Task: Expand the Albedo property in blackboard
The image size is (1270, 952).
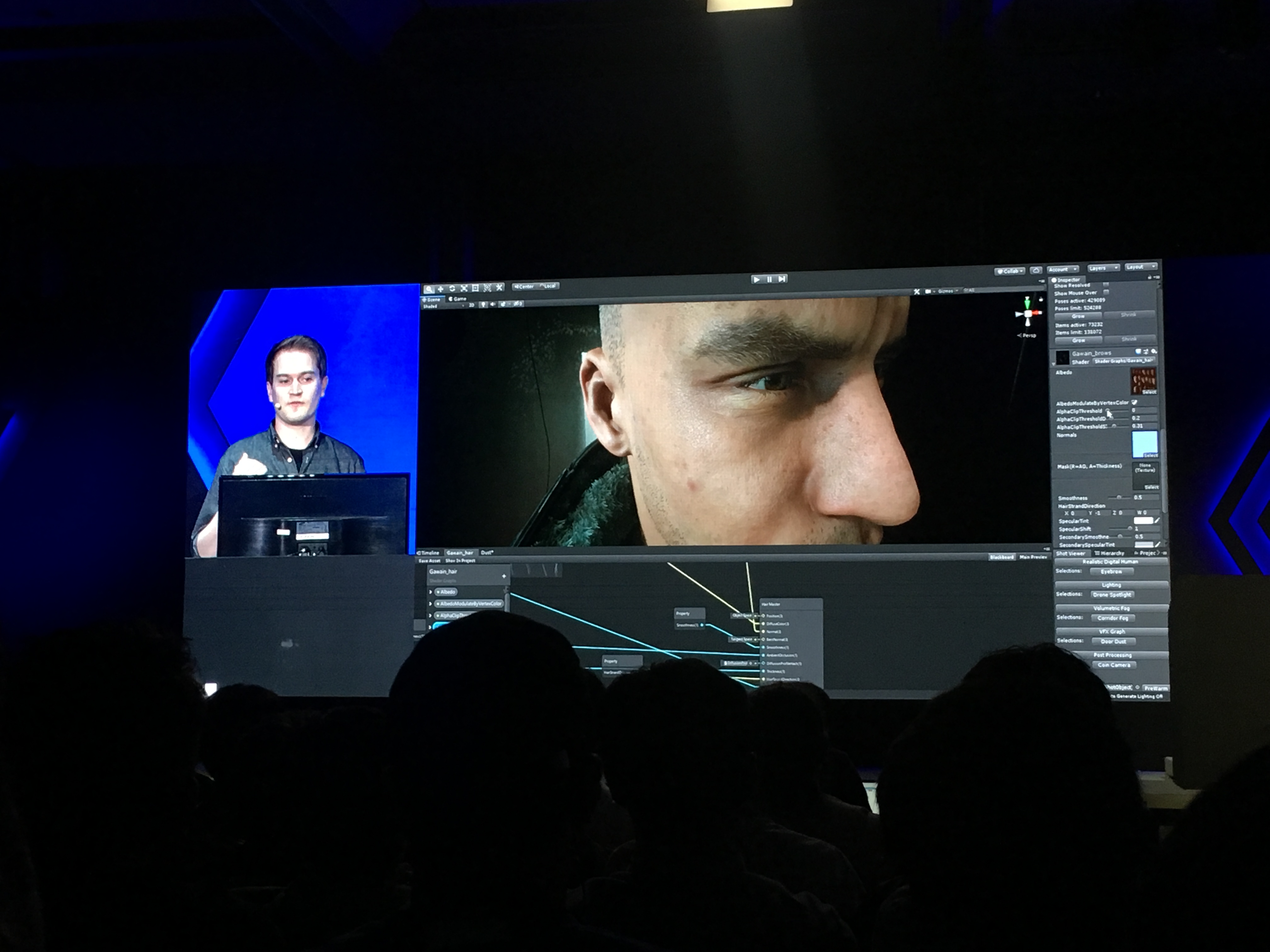Action: click(x=431, y=592)
